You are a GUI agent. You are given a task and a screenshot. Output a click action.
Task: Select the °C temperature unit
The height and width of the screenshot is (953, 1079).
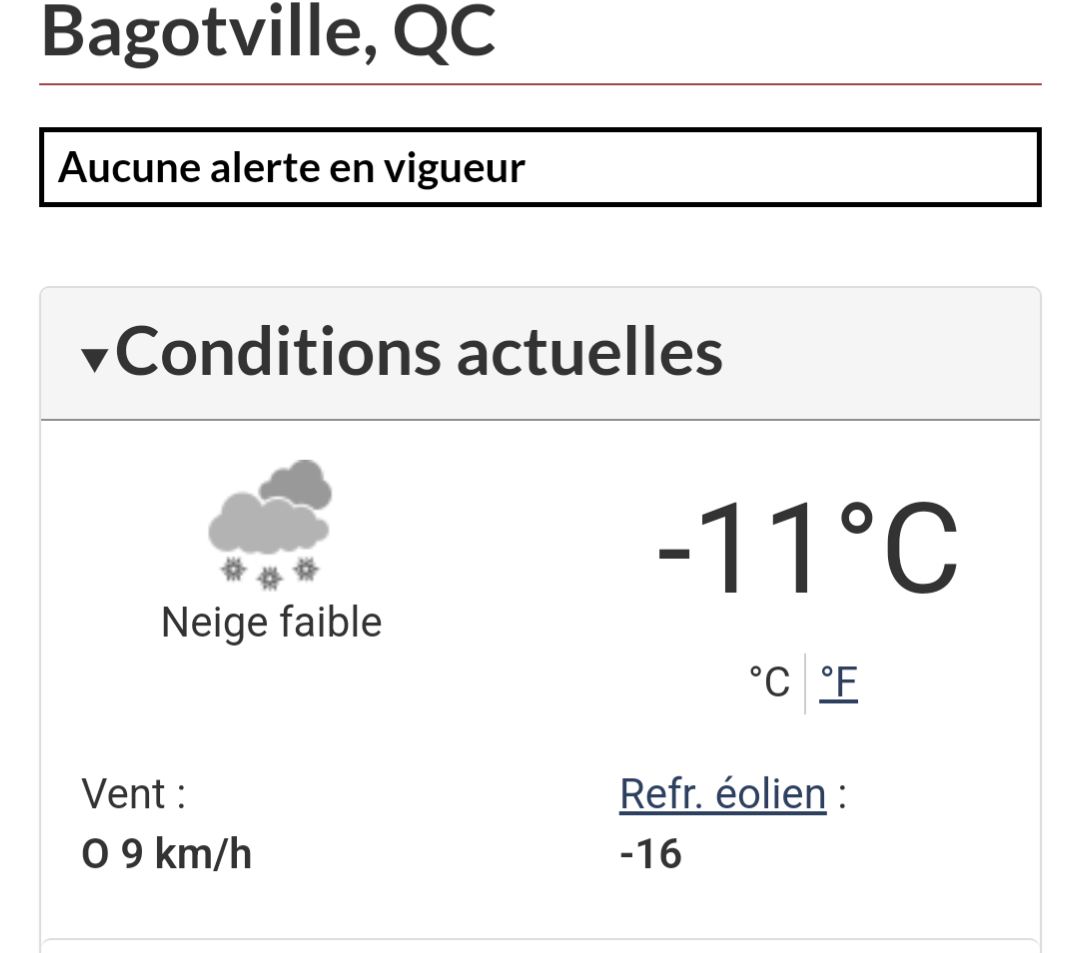[x=770, y=683]
